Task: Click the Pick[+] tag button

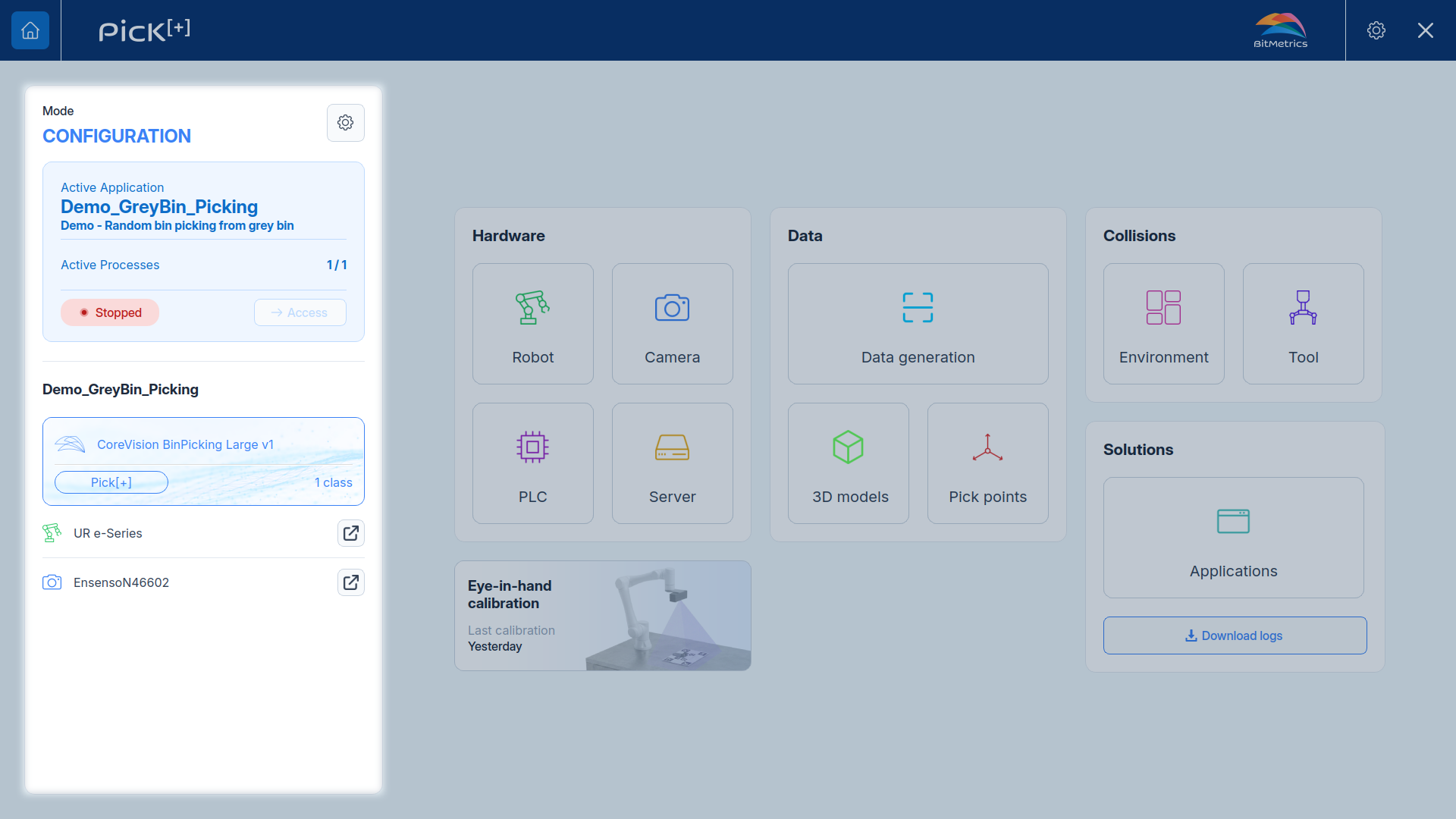Action: pyautogui.click(x=111, y=482)
